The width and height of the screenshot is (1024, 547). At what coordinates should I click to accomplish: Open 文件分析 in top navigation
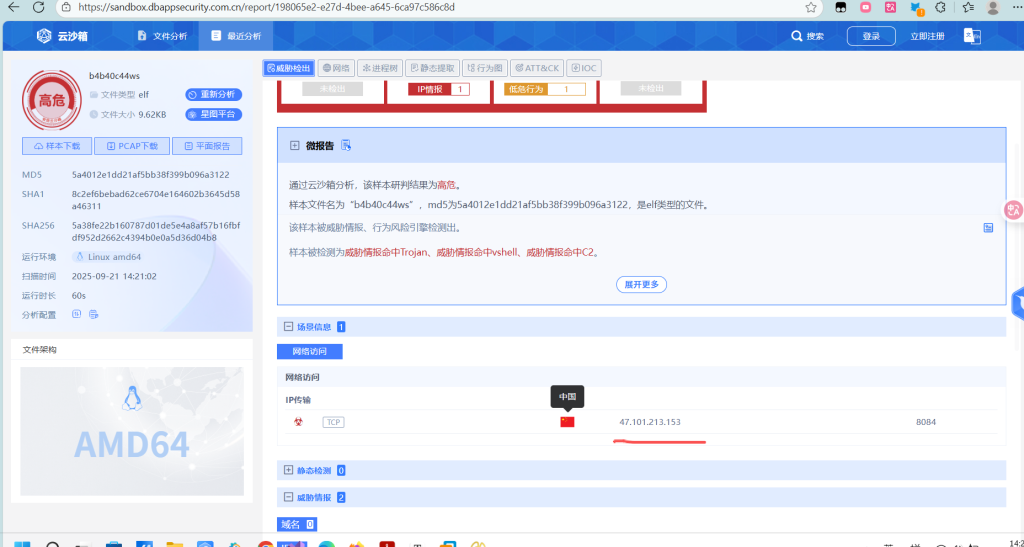(x=162, y=36)
